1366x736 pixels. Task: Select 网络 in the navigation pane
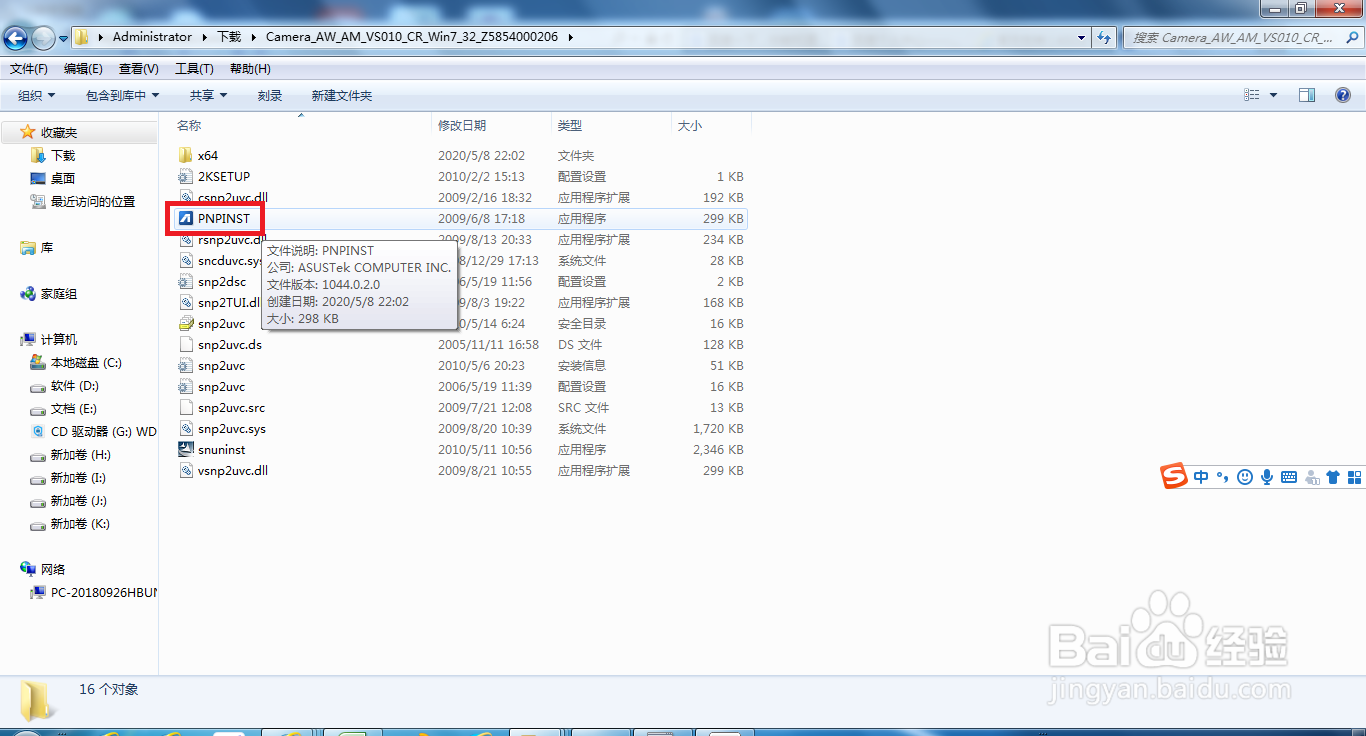tap(53, 569)
